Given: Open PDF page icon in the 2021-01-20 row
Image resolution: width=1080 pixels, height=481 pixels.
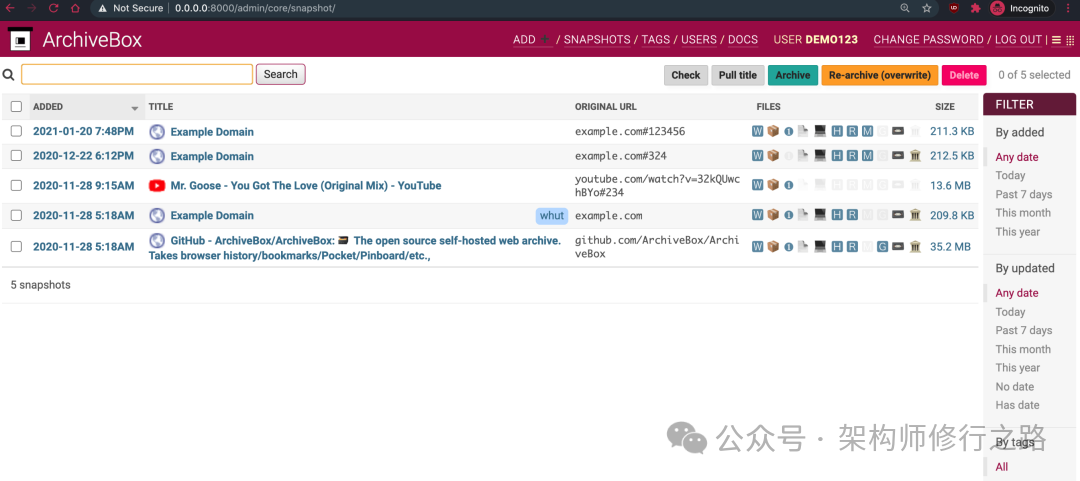Looking at the screenshot, I should (803, 132).
